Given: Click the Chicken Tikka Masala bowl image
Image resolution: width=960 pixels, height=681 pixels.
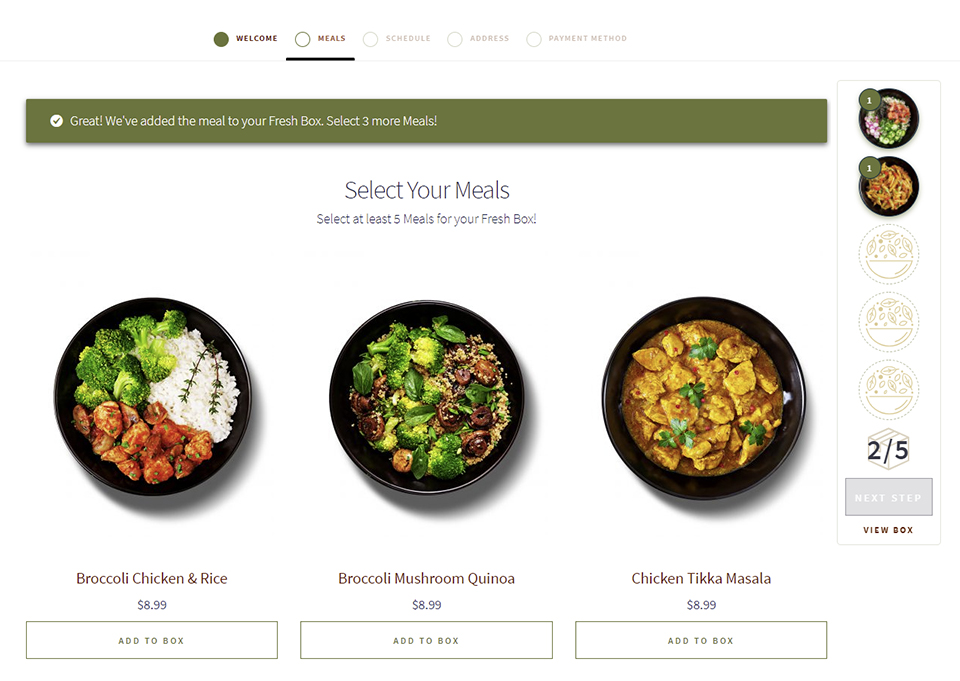Looking at the screenshot, I should point(704,399).
